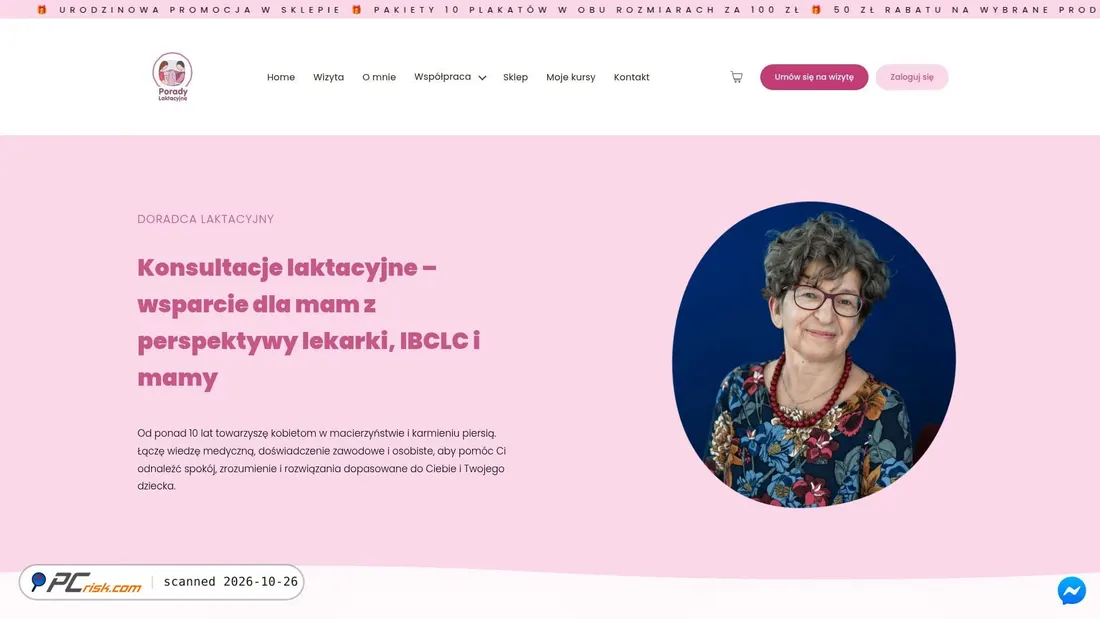Screen dimensions: 1100x619
Task: Click the circular portrait photo
Action: tap(814, 354)
